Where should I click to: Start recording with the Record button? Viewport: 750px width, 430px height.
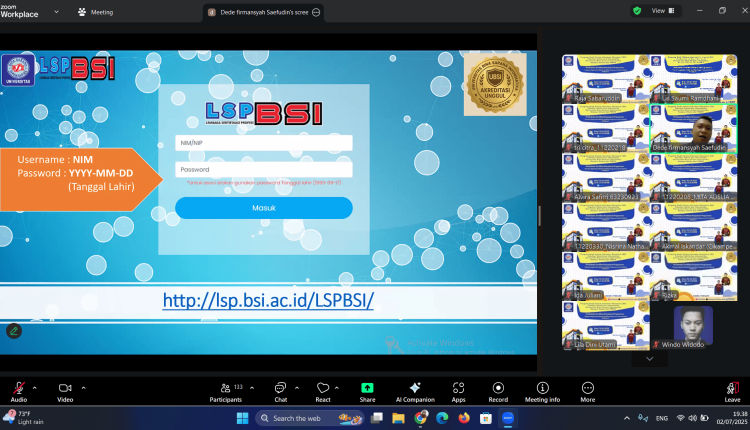pyautogui.click(x=498, y=392)
